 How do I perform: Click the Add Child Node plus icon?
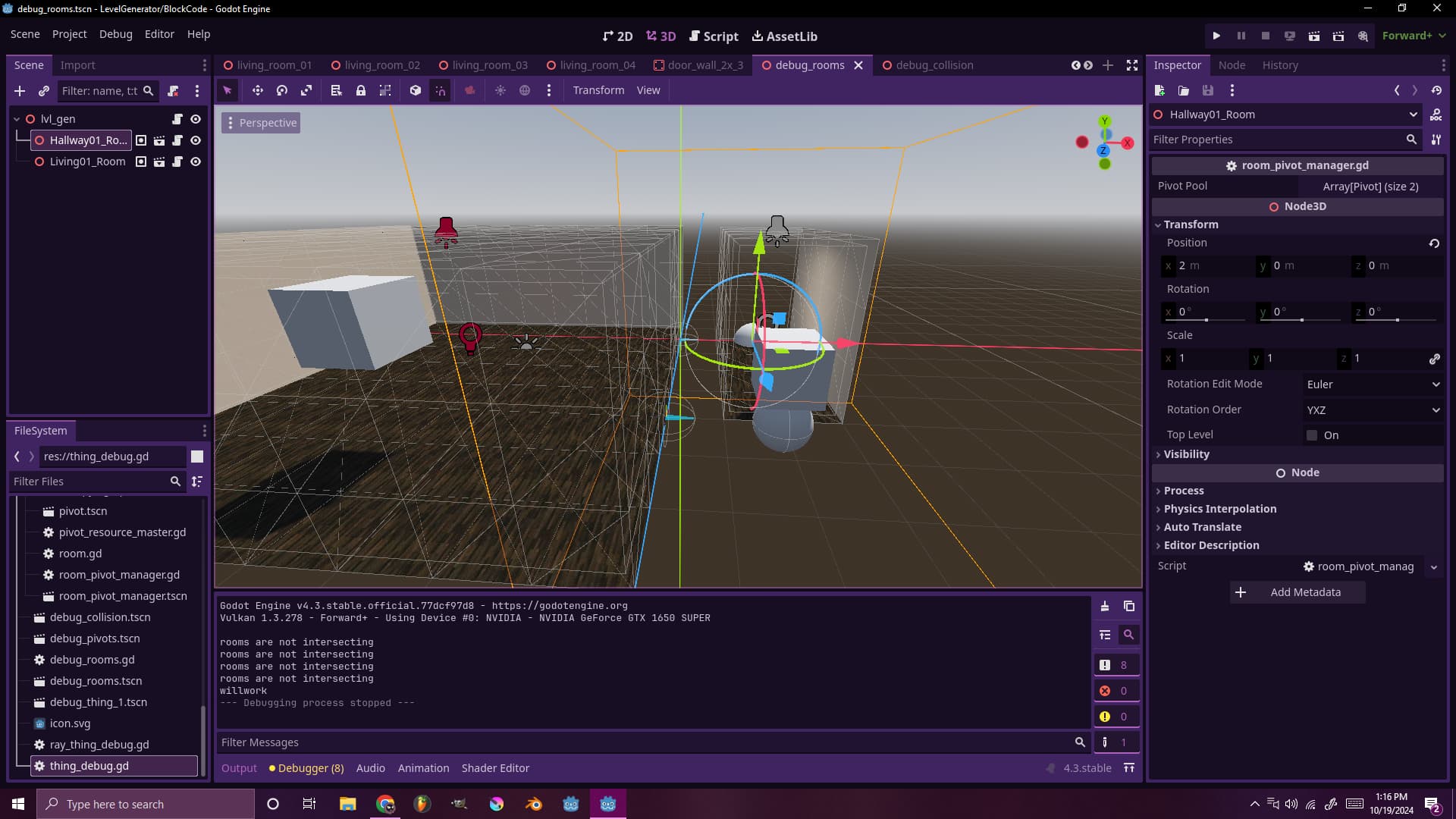tap(20, 91)
